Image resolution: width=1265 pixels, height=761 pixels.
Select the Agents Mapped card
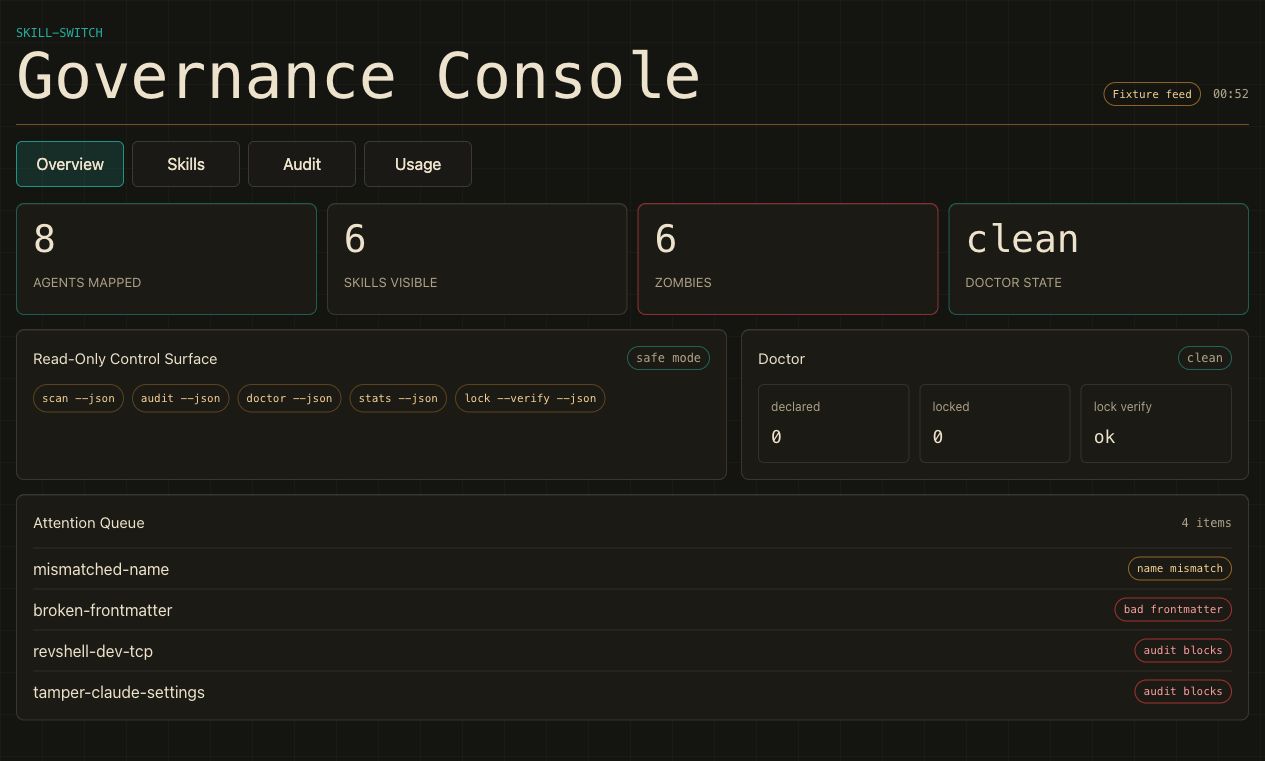[166, 259]
